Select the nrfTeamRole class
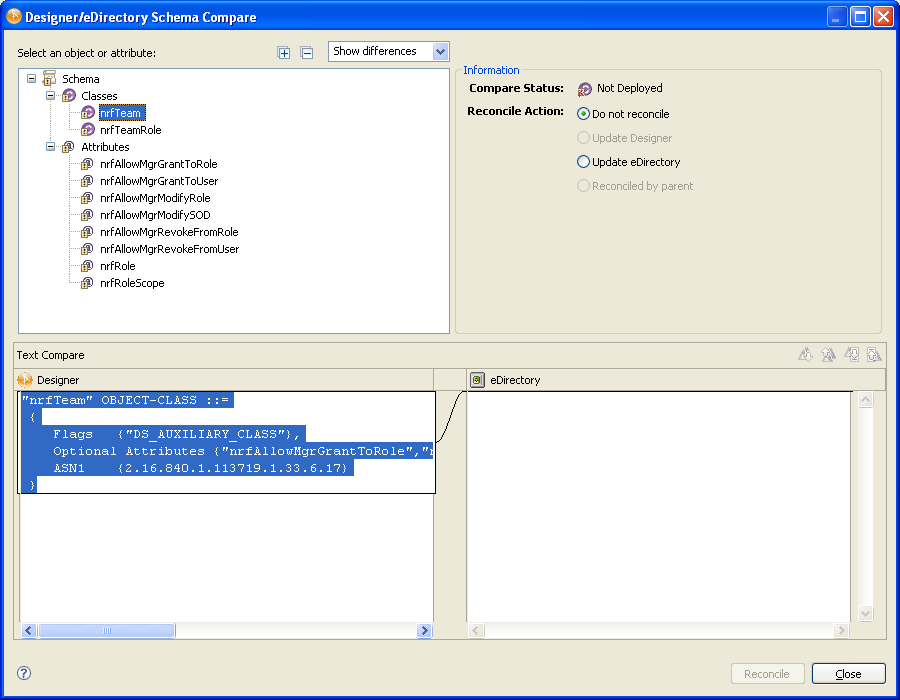Viewport: 900px width, 700px height. pyautogui.click(x=130, y=130)
